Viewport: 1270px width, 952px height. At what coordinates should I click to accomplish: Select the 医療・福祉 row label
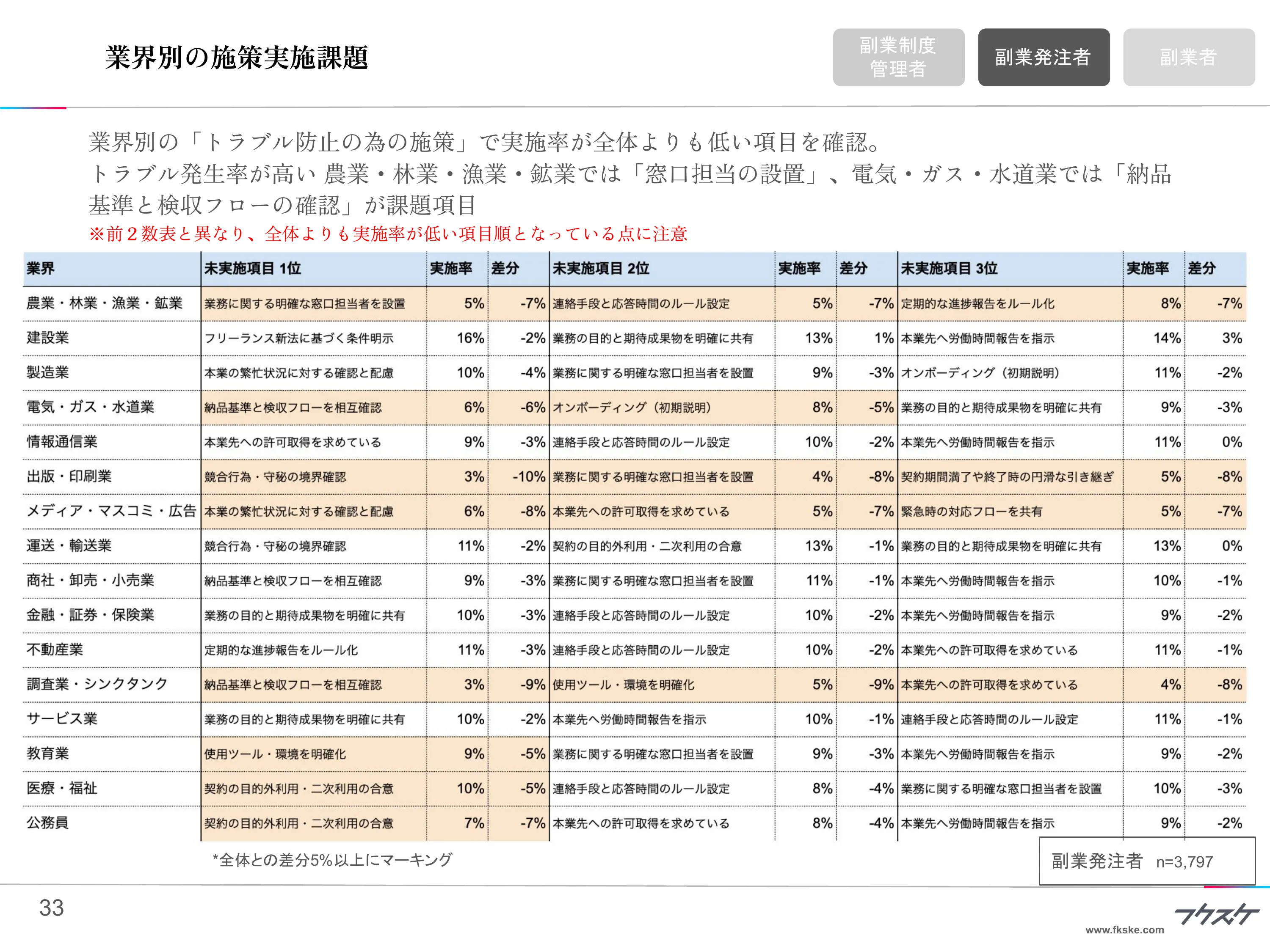pos(62,788)
